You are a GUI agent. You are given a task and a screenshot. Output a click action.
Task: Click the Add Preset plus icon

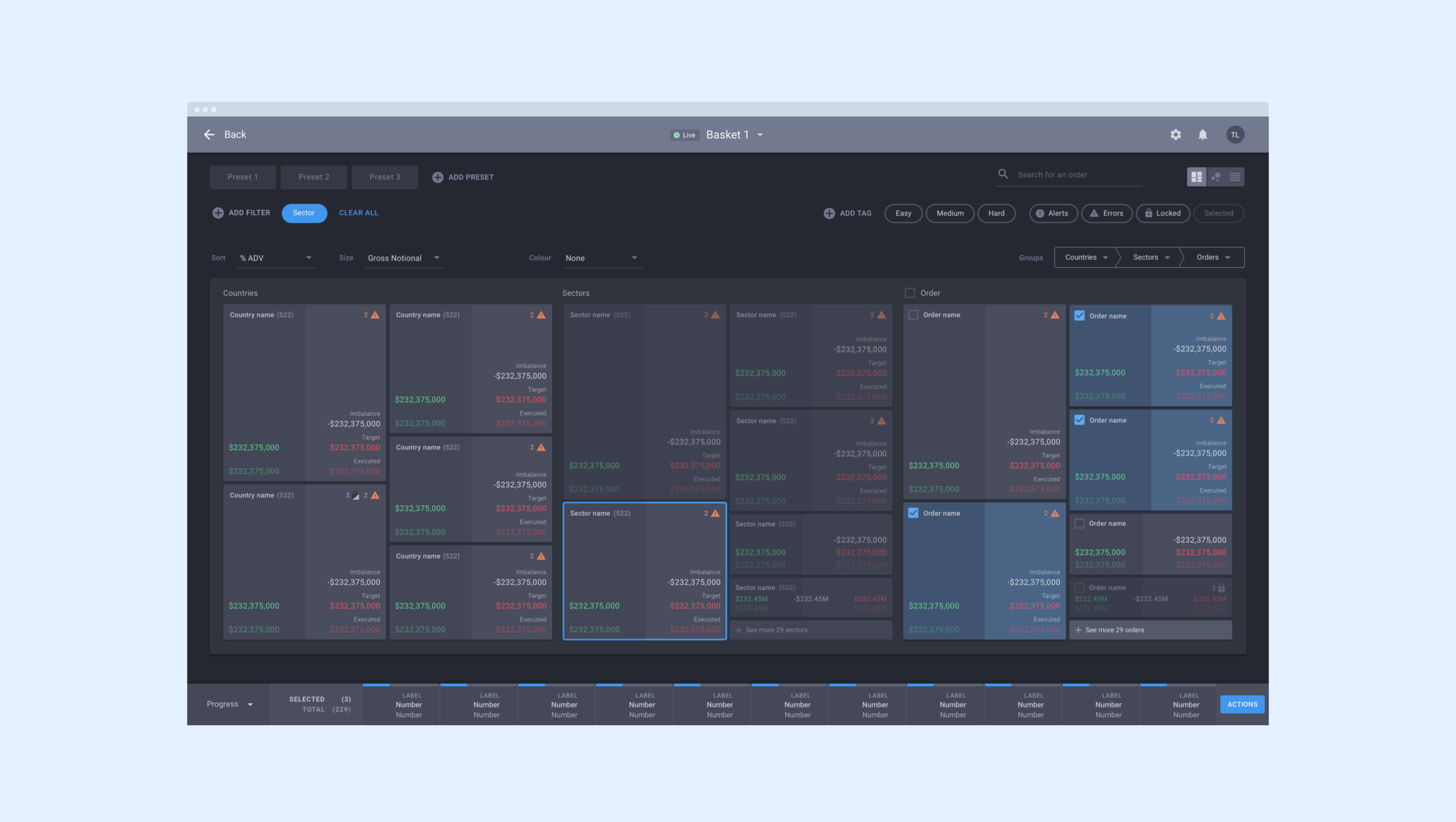pos(437,177)
